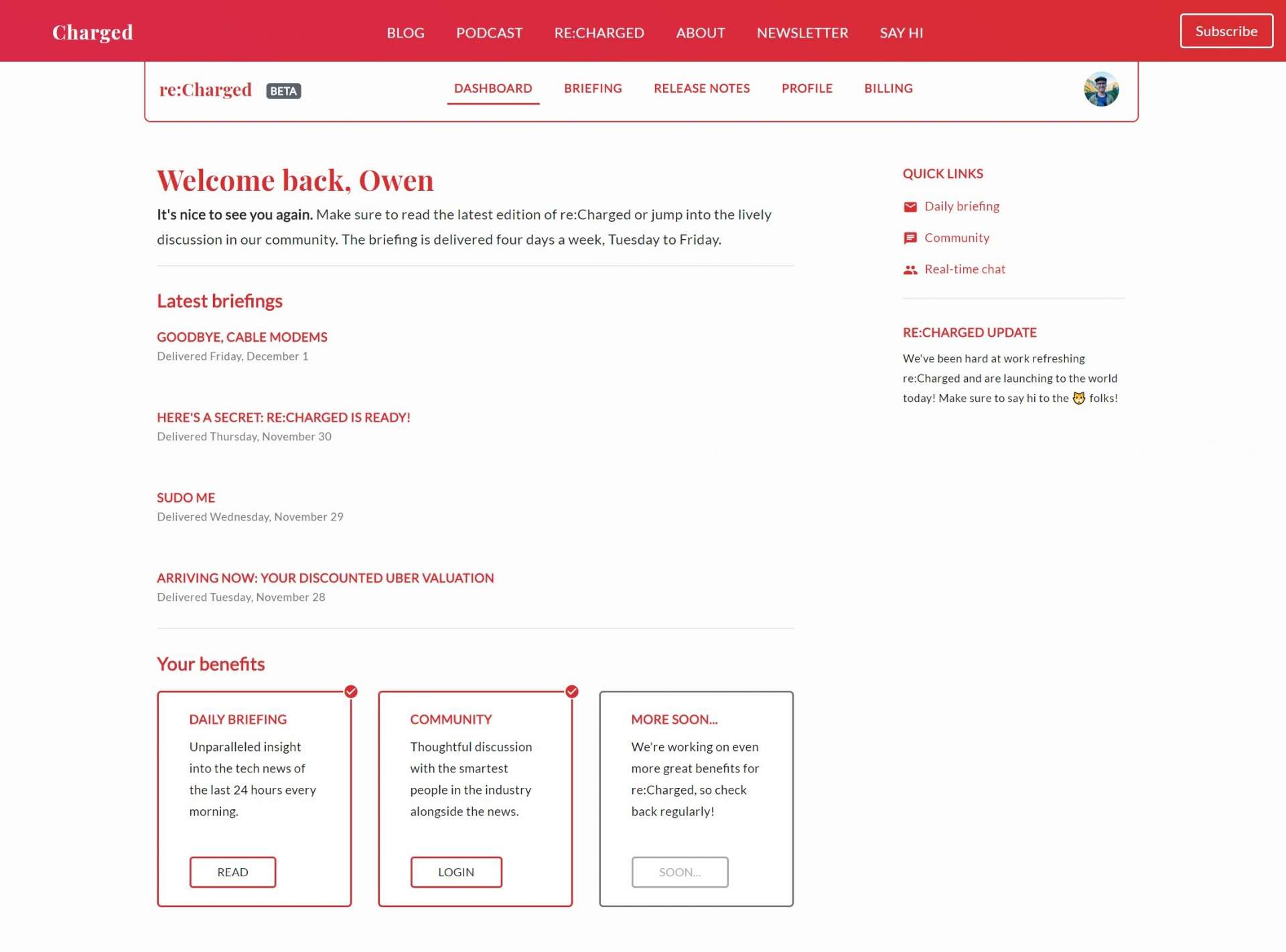The image size is (1286, 952).
Task: Open the Goodbye, Cable Modems briefing
Action: pyautogui.click(x=242, y=337)
